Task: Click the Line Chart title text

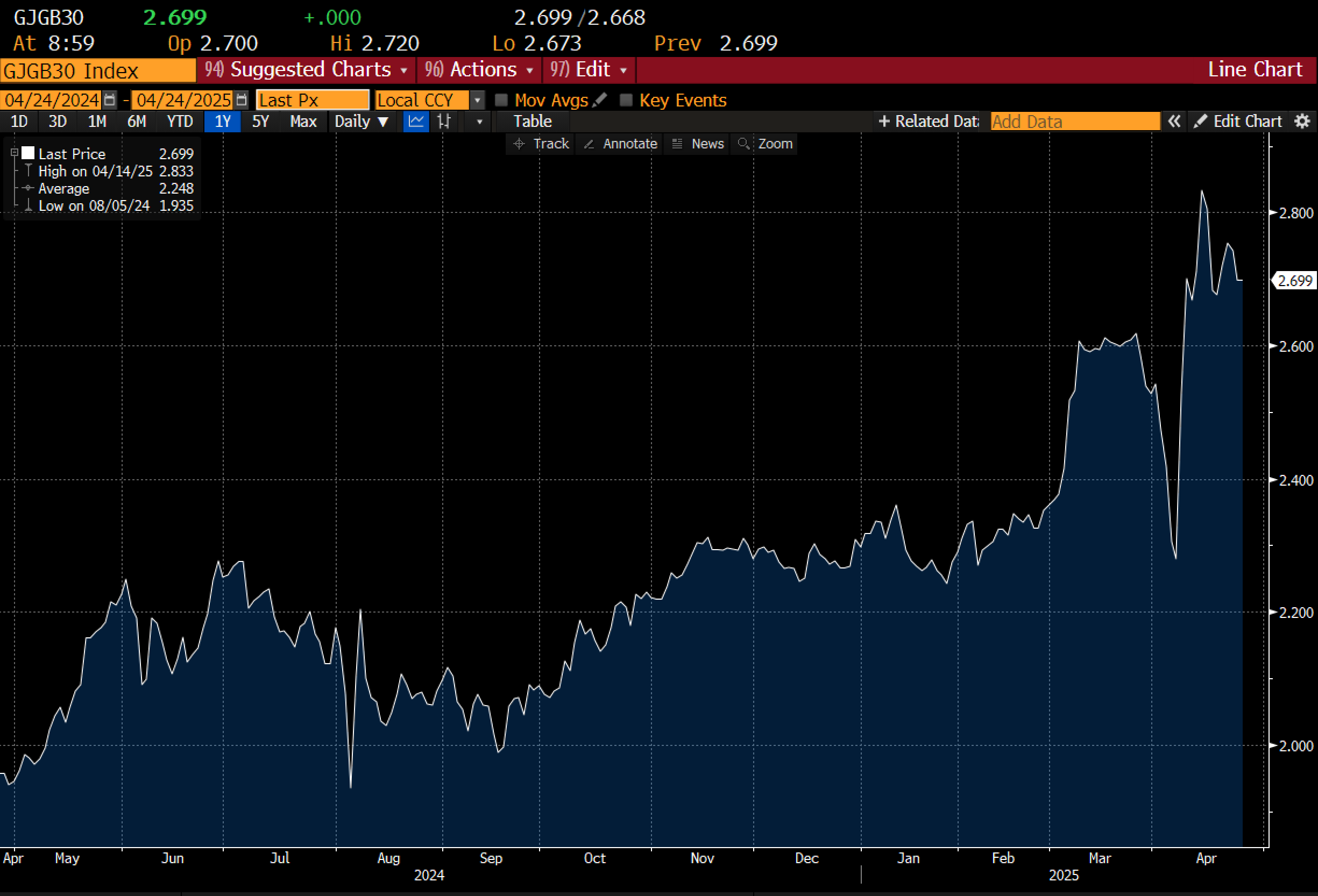Action: coord(1255,70)
